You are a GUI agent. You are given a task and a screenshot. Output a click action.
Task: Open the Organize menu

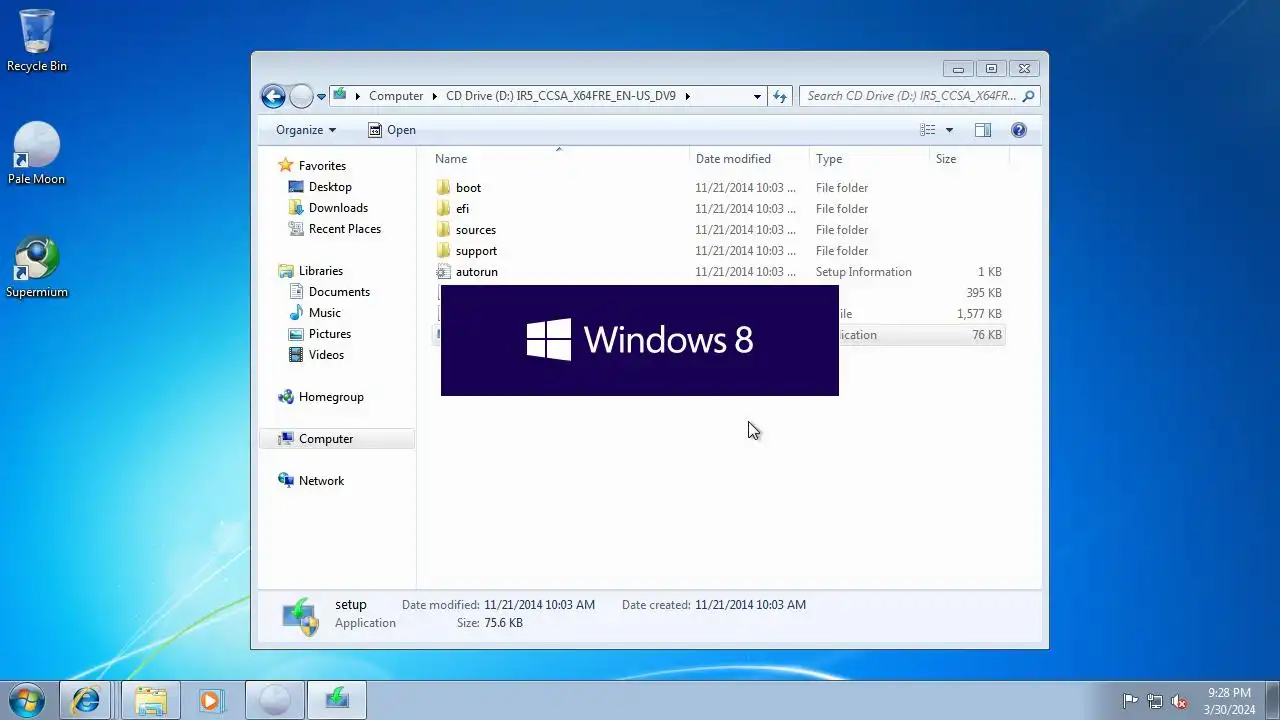point(306,130)
